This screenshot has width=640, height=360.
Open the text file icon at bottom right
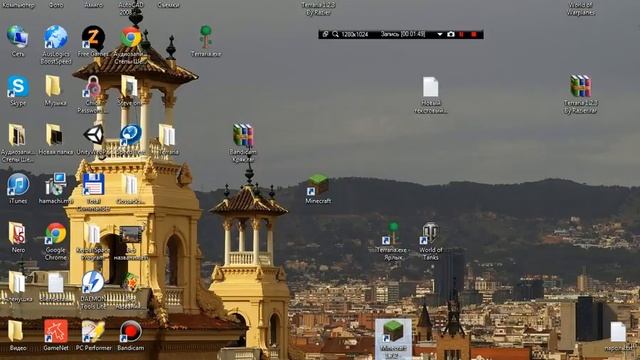point(618,332)
